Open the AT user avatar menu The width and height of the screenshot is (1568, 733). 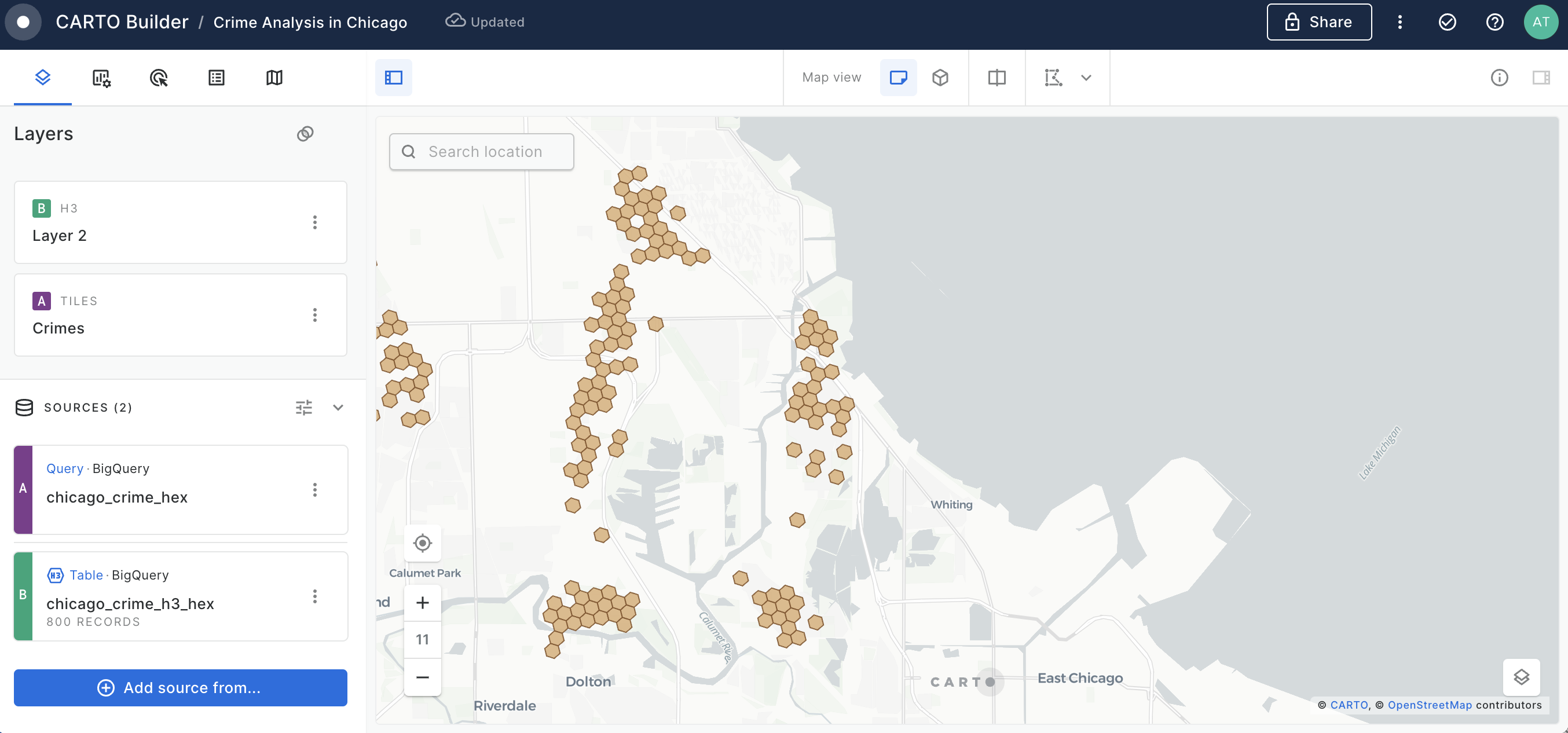click(x=1541, y=22)
